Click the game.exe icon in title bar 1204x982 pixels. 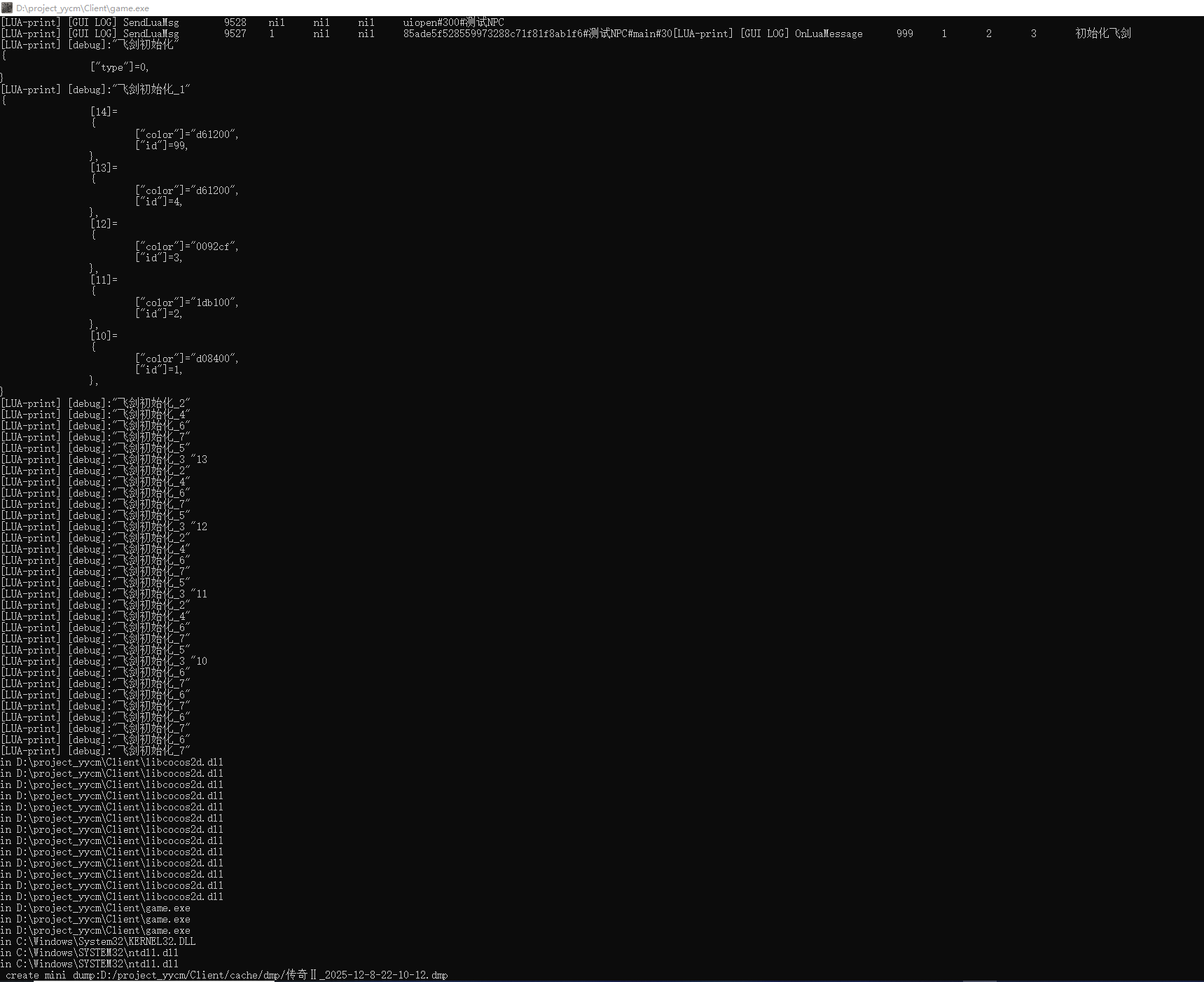7,8
